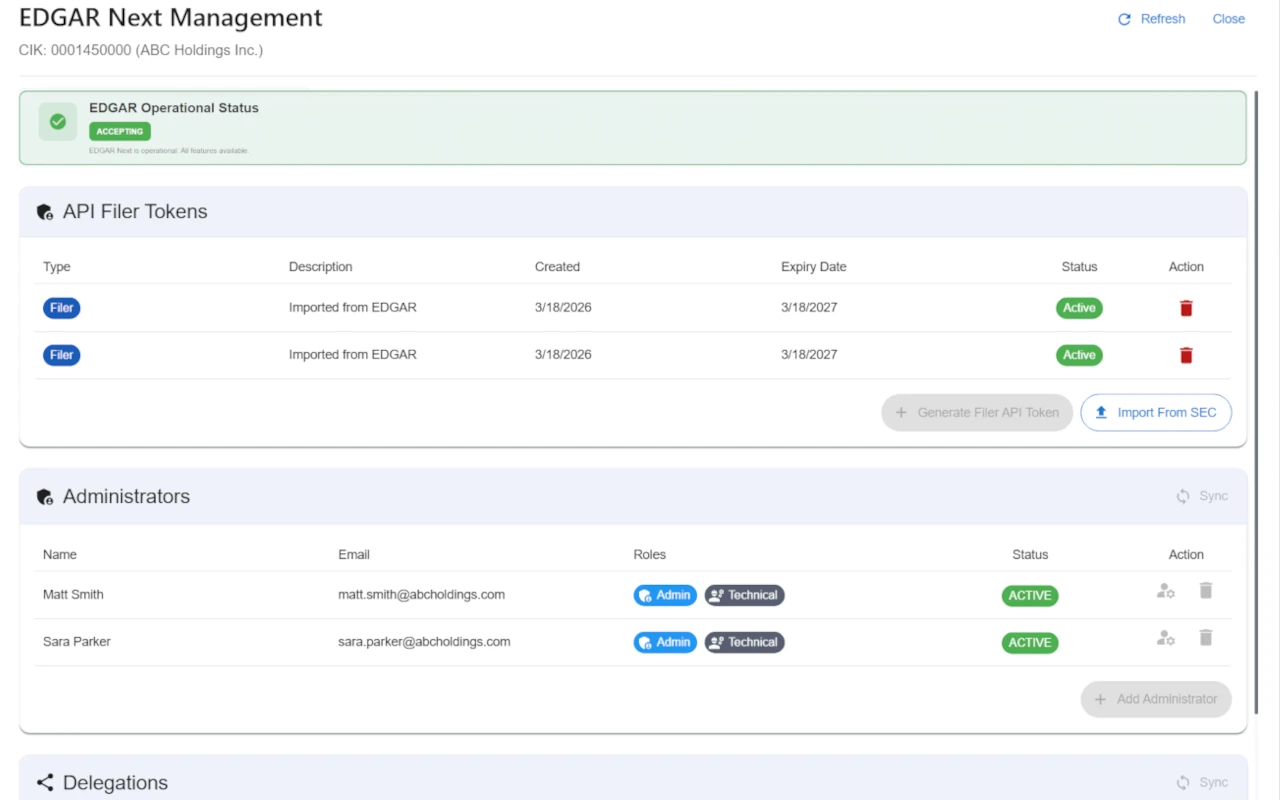The width and height of the screenshot is (1280, 800).
Task: Click Import From SEC button
Action: 1156,412
